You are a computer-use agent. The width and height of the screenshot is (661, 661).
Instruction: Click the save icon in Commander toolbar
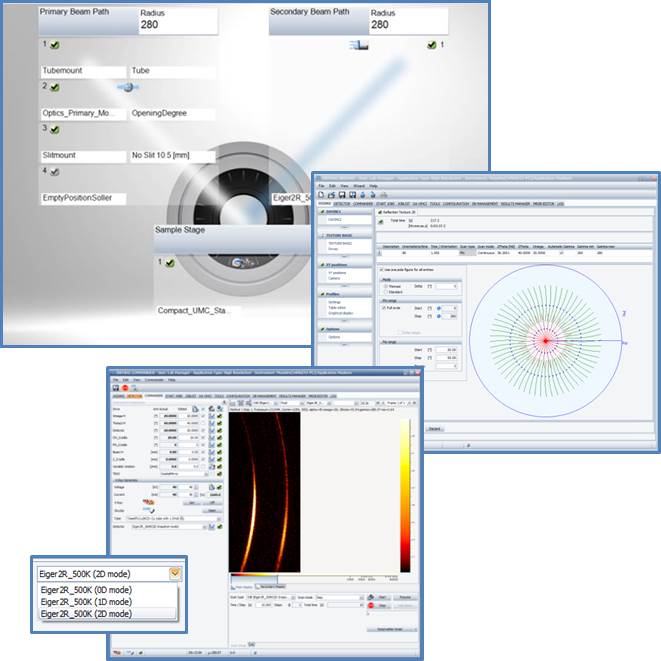pyautogui.click(x=115, y=387)
